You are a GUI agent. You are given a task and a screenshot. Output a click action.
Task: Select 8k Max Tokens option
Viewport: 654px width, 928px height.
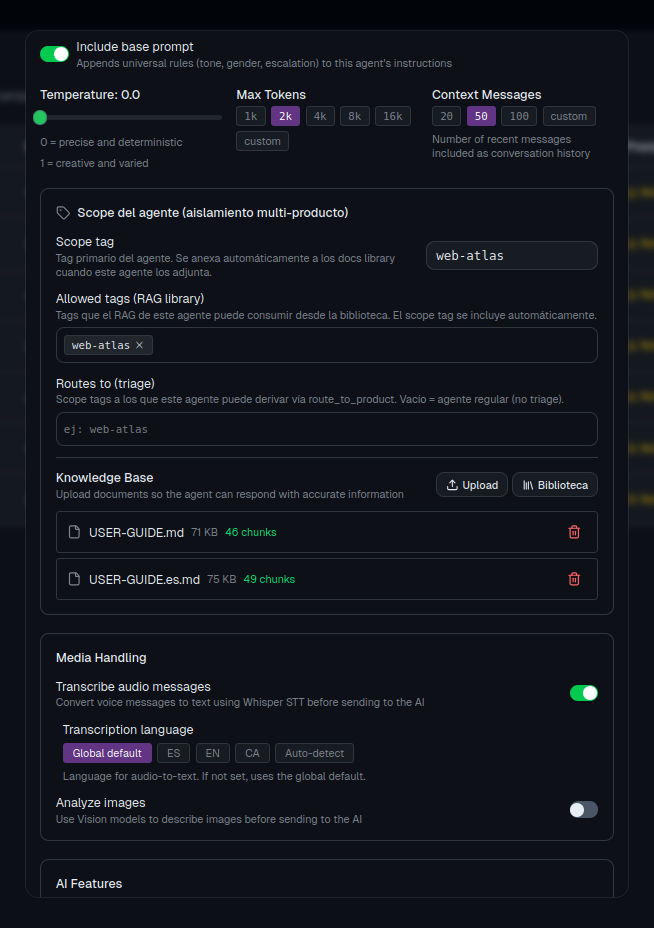pyautogui.click(x=355, y=116)
